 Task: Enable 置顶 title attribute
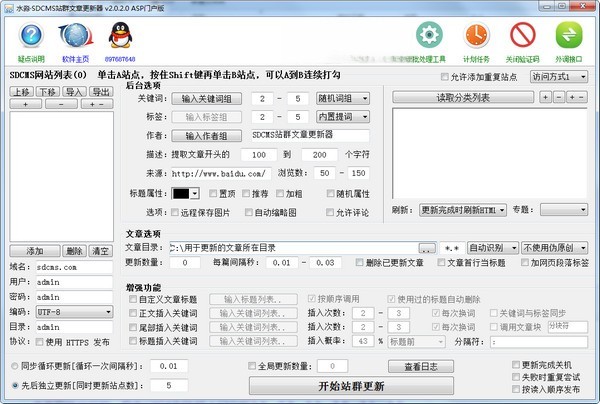click(213, 194)
